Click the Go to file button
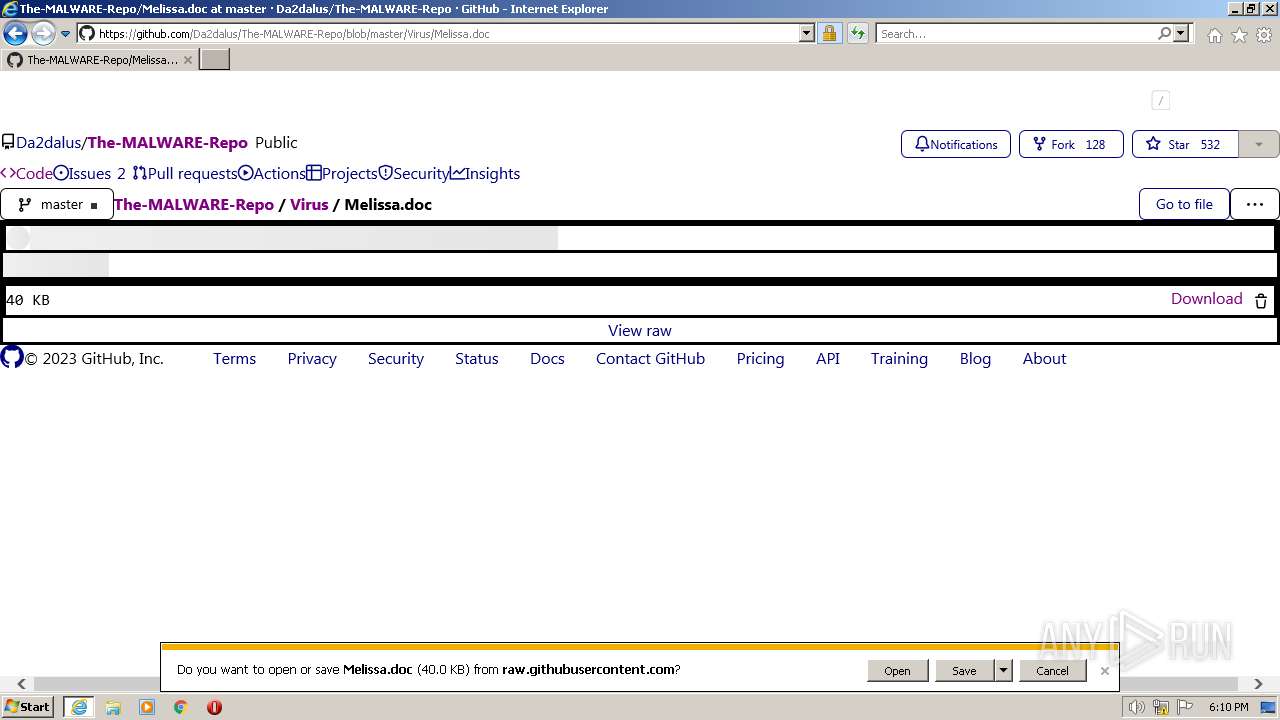Viewport: 1280px width, 720px height. click(1184, 204)
